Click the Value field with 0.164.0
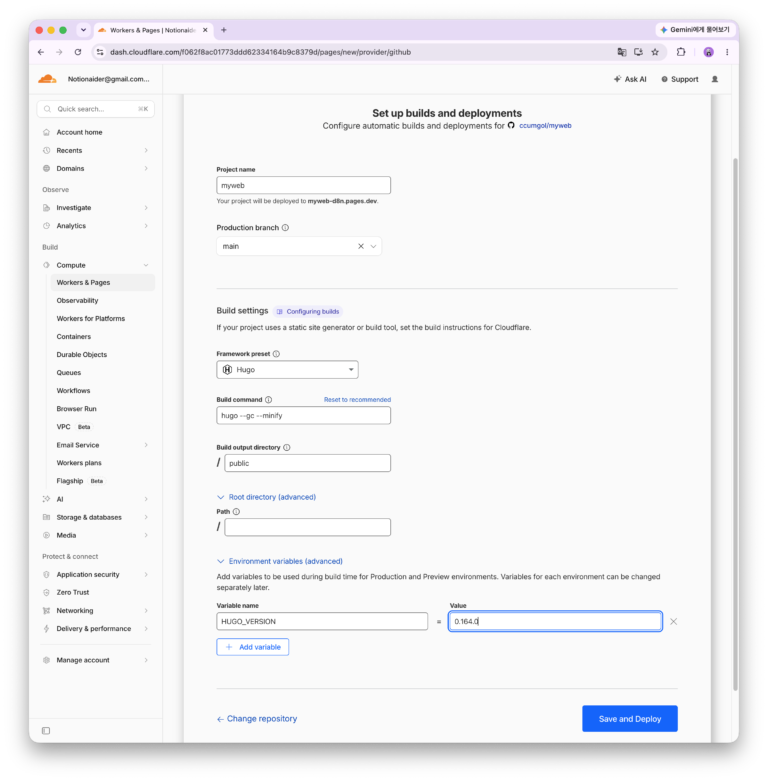 555,622
